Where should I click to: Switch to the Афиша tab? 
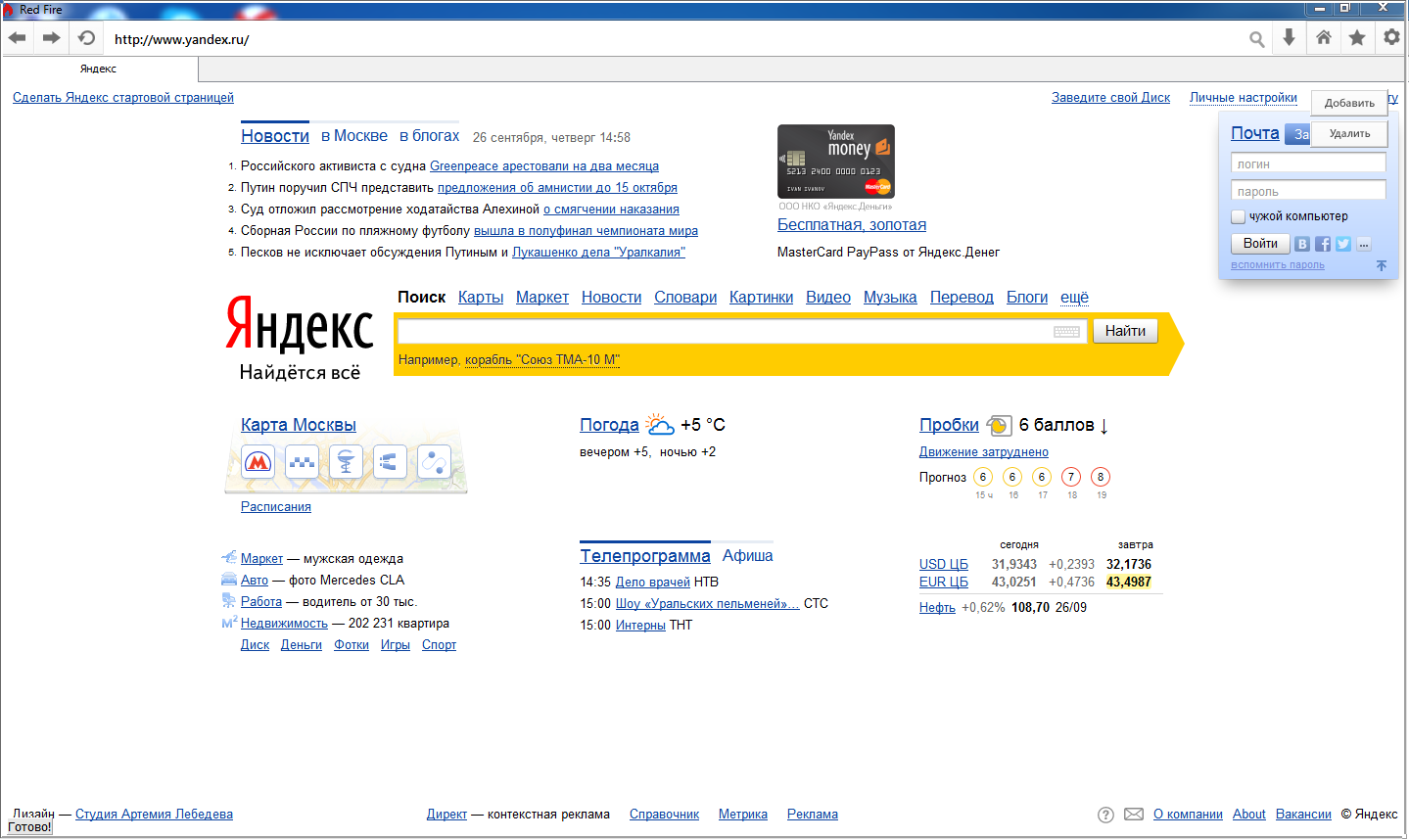748,556
